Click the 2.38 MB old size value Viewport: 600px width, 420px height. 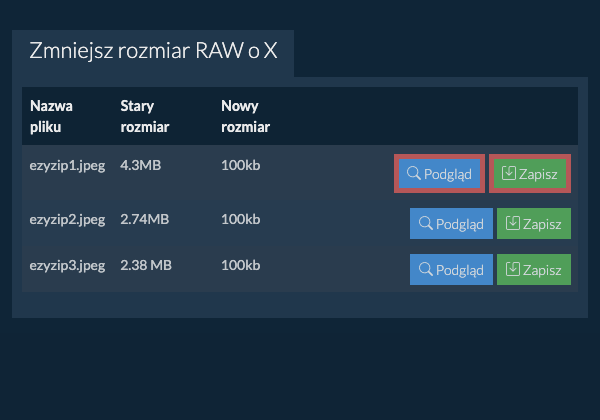(146, 265)
